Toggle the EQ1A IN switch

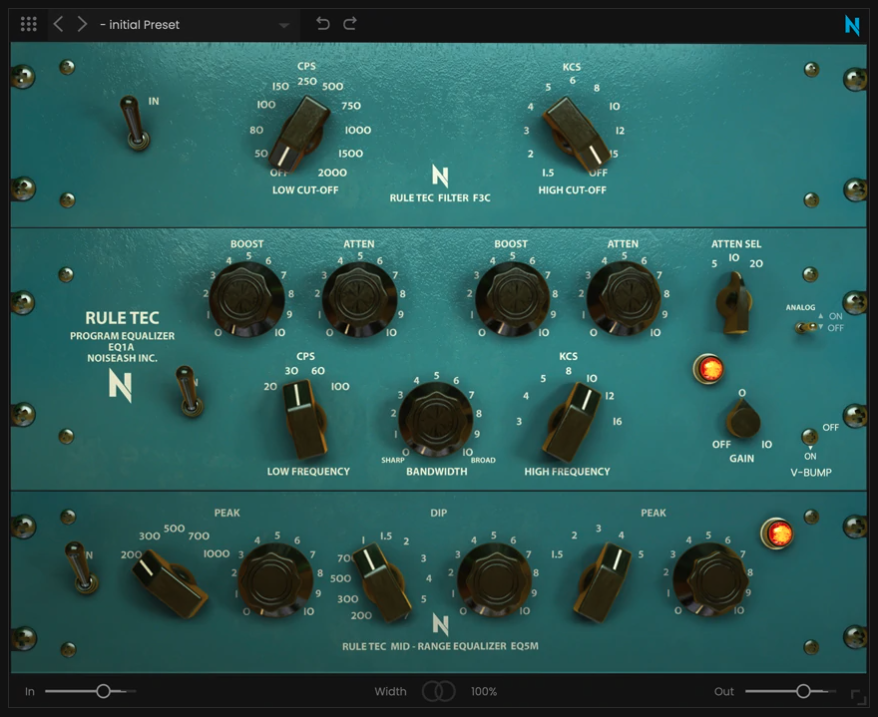(x=189, y=391)
